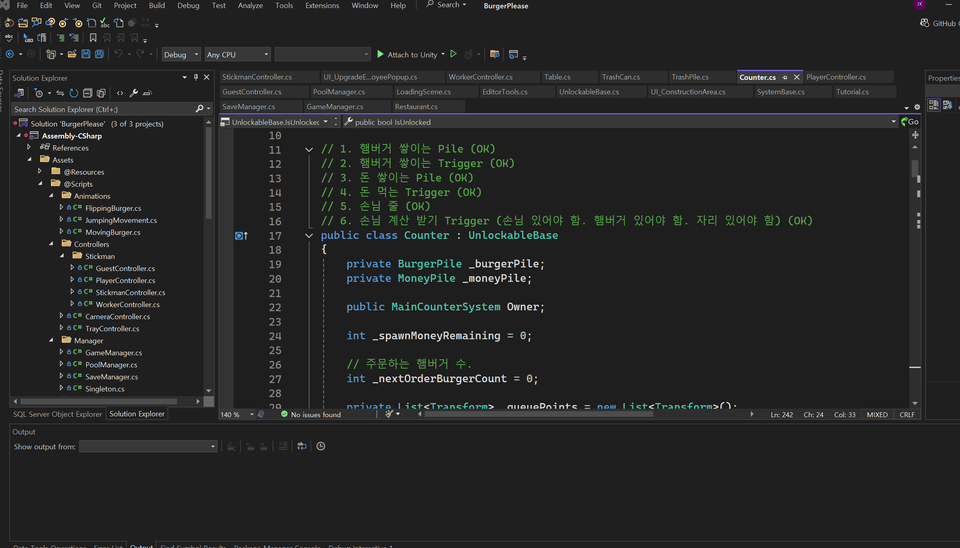Click the split editor icon above scrollbar
The width and height of the screenshot is (960, 548).
click(915, 135)
